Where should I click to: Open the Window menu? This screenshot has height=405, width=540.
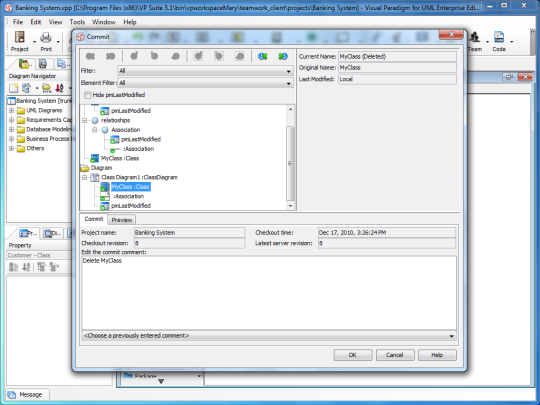pos(104,22)
